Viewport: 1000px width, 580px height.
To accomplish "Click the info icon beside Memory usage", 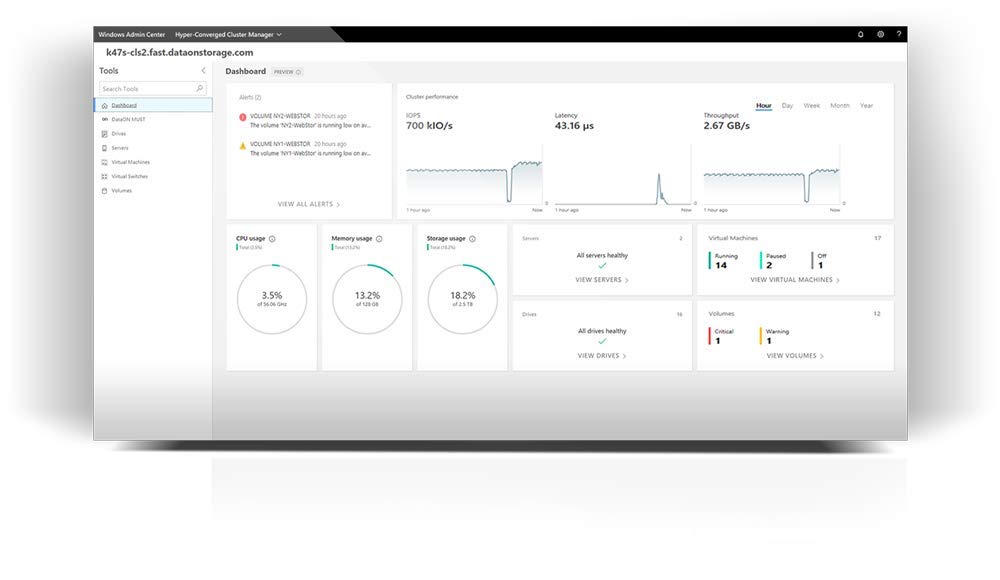I will click(x=379, y=239).
